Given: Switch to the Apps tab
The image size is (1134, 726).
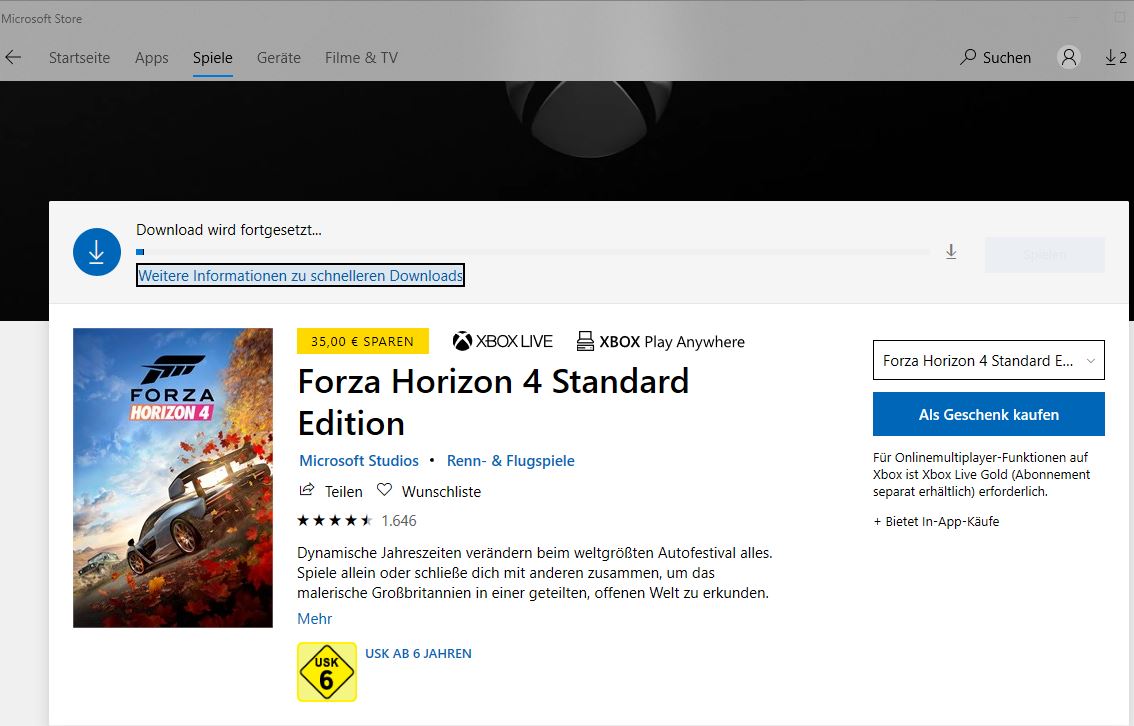Looking at the screenshot, I should (x=151, y=57).
